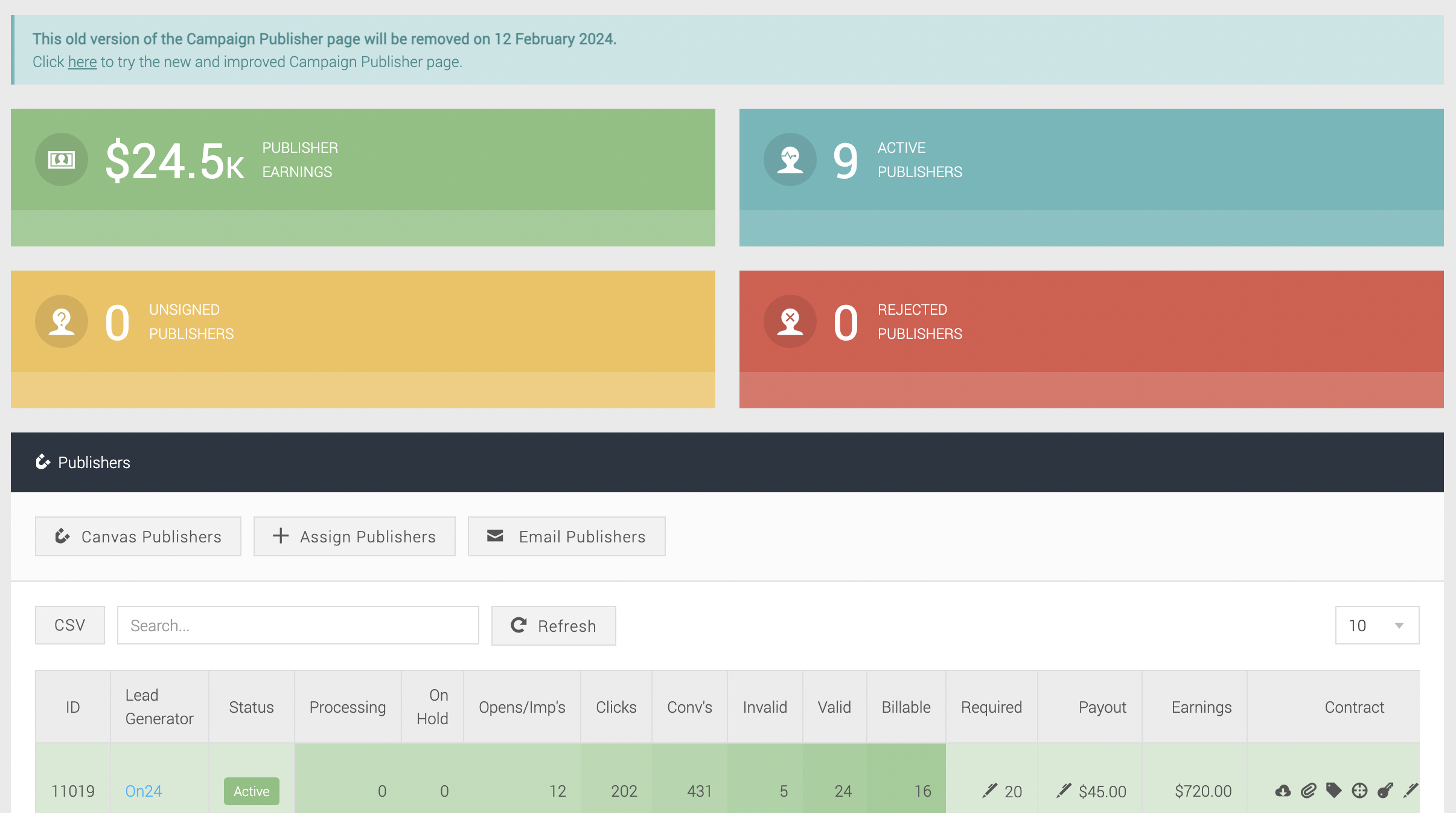
Task: Sort table by Earnings column header
Action: (x=1201, y=707)
